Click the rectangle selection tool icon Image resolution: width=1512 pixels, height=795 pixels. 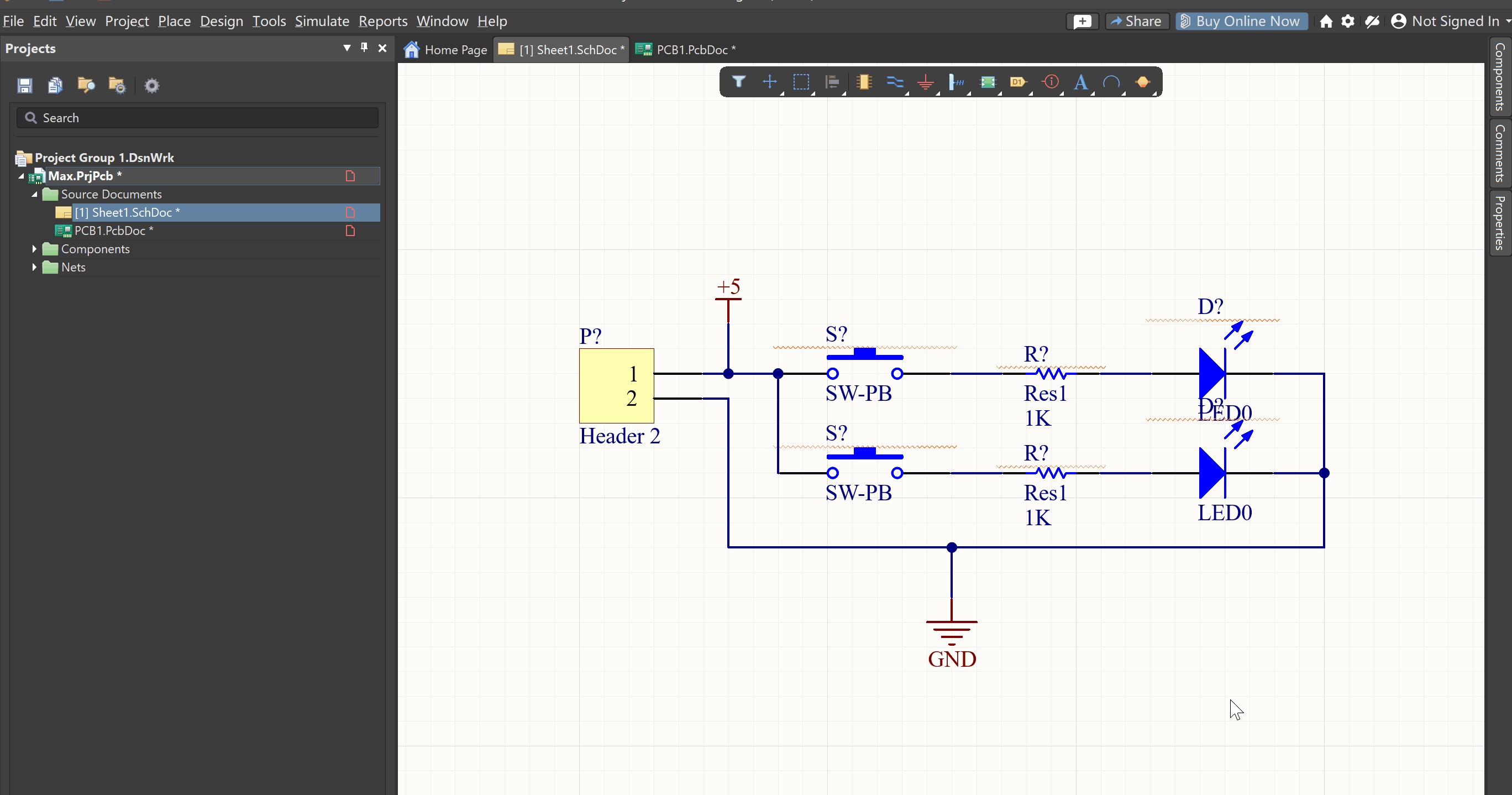pyautogui.click(x=801, y=82)
